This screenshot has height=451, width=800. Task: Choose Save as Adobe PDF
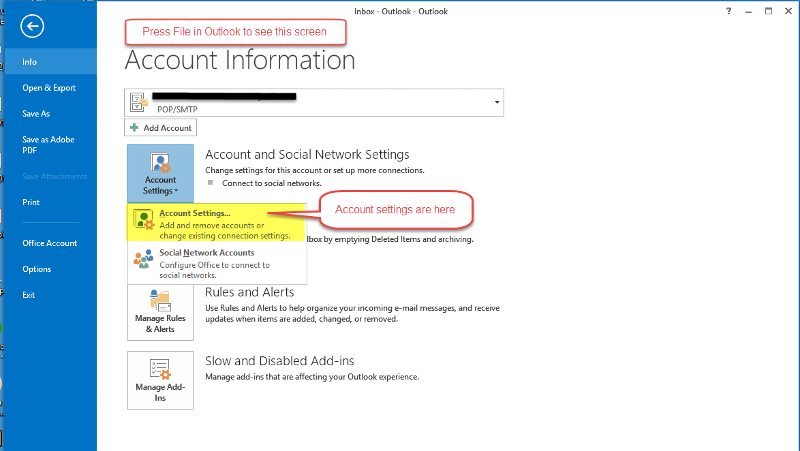tap(50, 145)
